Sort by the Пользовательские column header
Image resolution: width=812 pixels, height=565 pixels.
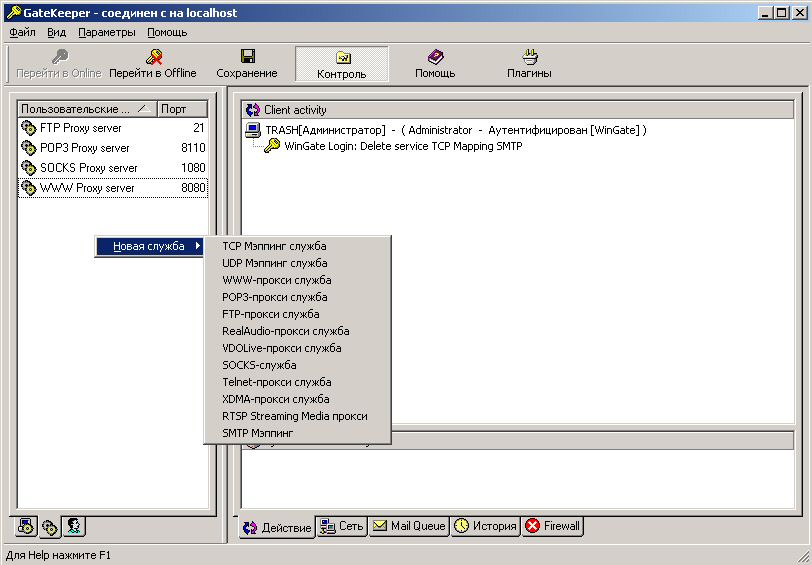88,109
